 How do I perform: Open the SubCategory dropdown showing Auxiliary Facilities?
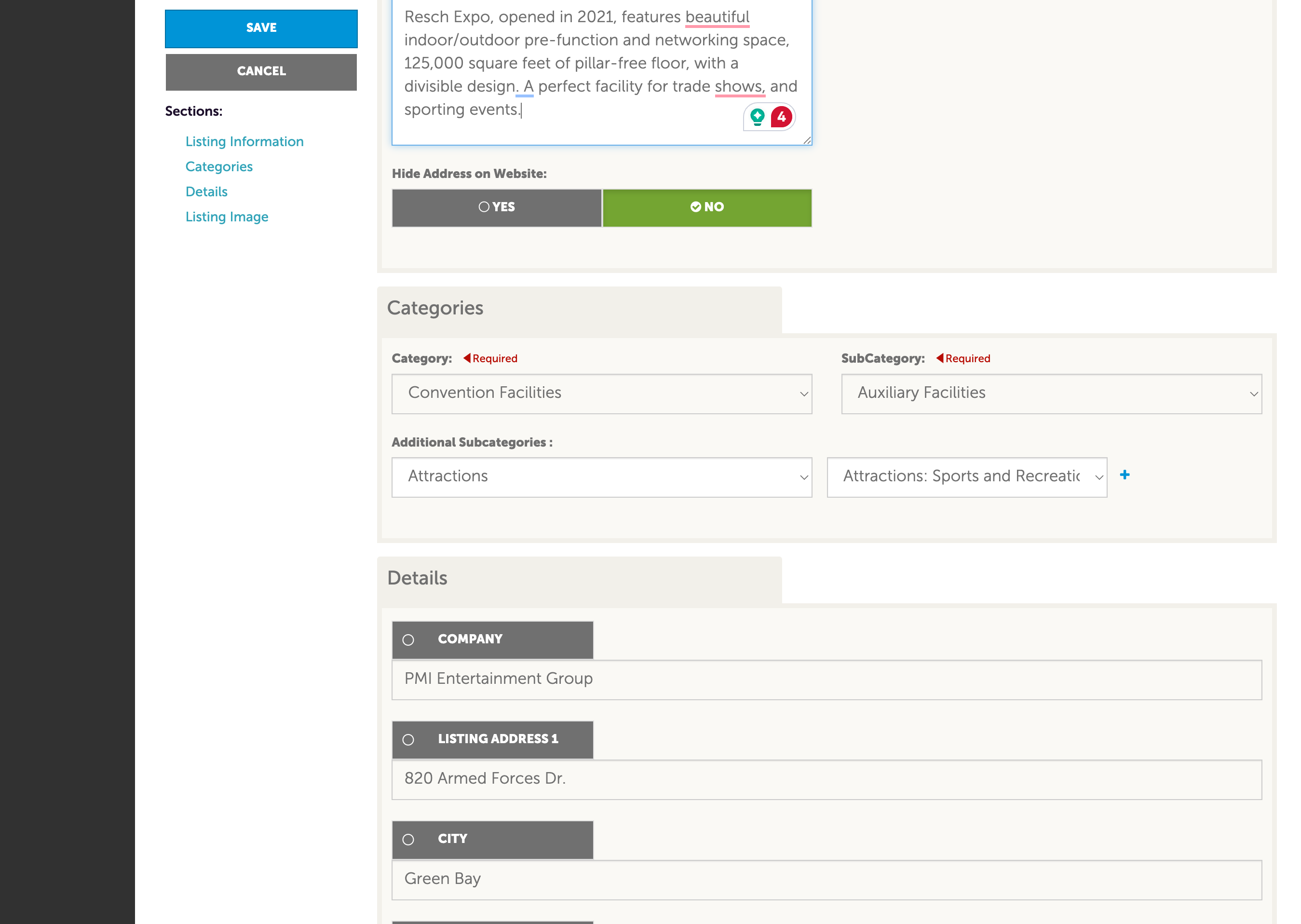click(x=1051, y=393)
